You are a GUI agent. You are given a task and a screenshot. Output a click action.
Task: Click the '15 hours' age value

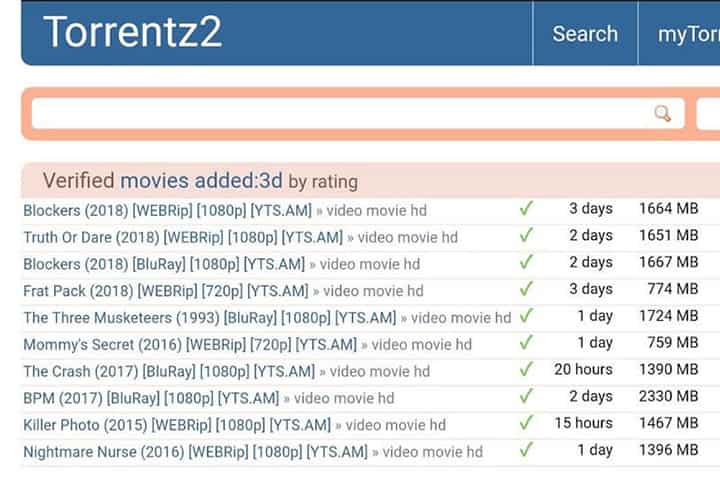(x=583, y=423)
